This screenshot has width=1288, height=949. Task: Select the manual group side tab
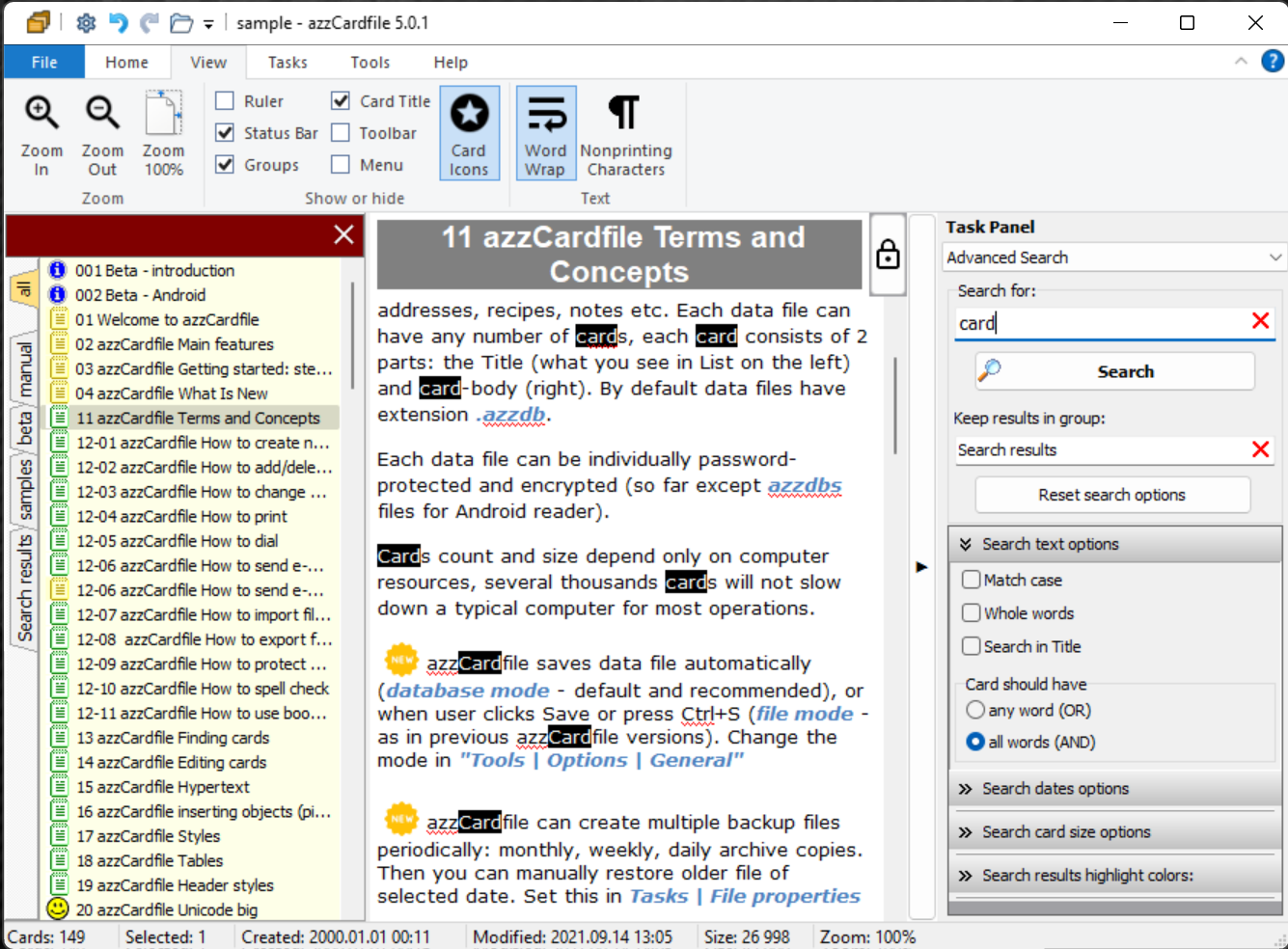click(24, 369)
